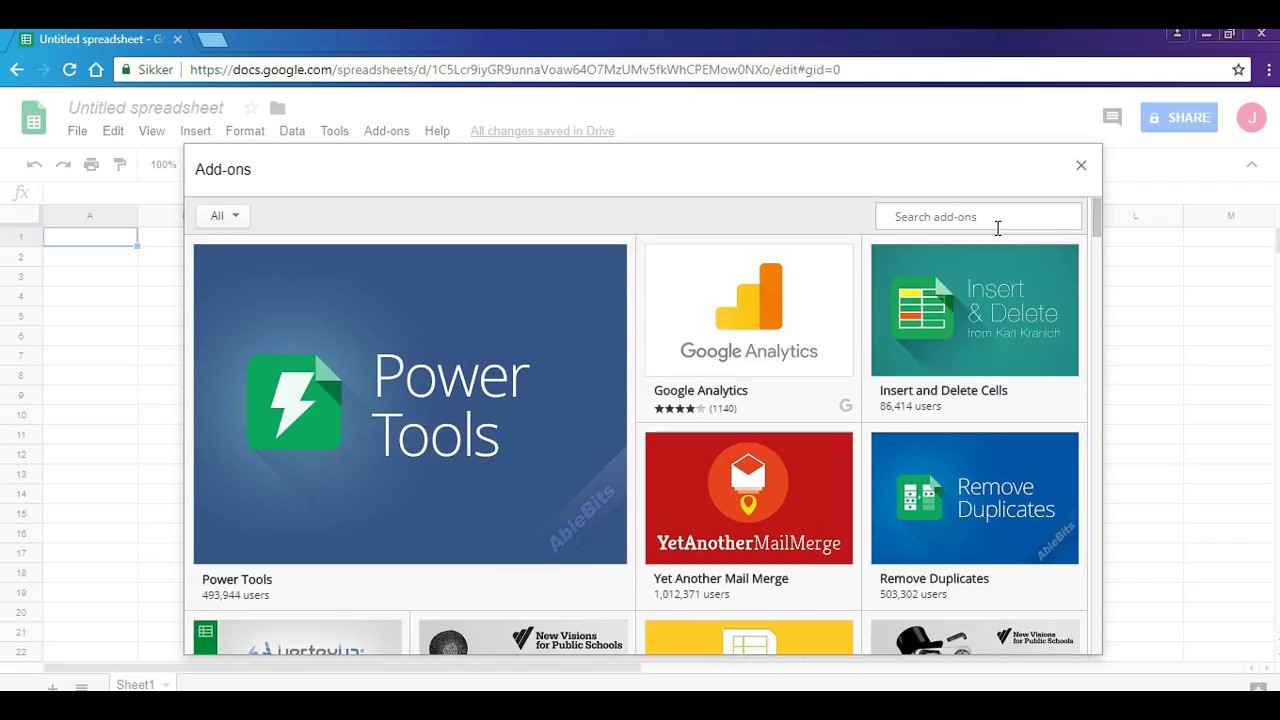1280x720 pixels.
Task: Open the Chrome user profile icon
Action: coord(1177,34)
